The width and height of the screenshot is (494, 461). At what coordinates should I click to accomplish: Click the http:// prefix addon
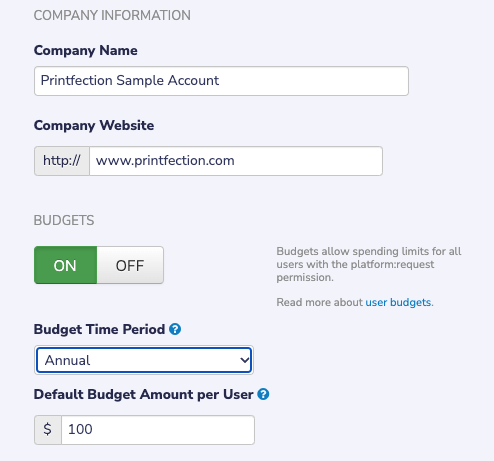[62, 161]
